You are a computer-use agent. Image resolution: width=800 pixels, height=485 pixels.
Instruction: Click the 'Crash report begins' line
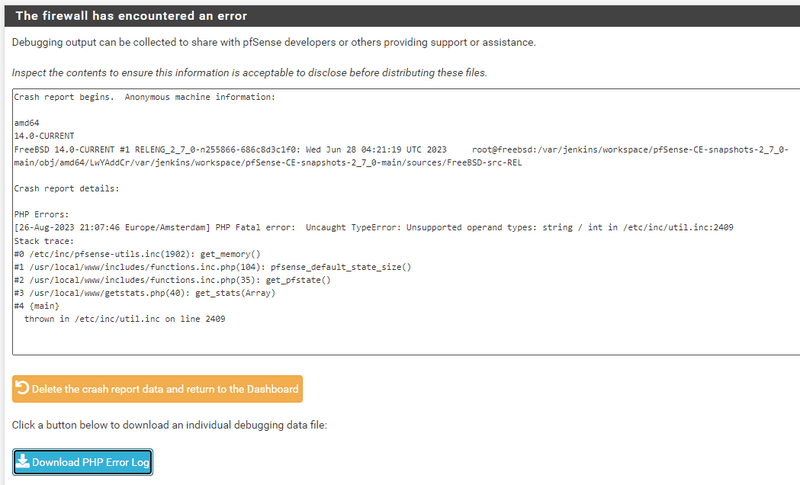click(x=144, y=97)
